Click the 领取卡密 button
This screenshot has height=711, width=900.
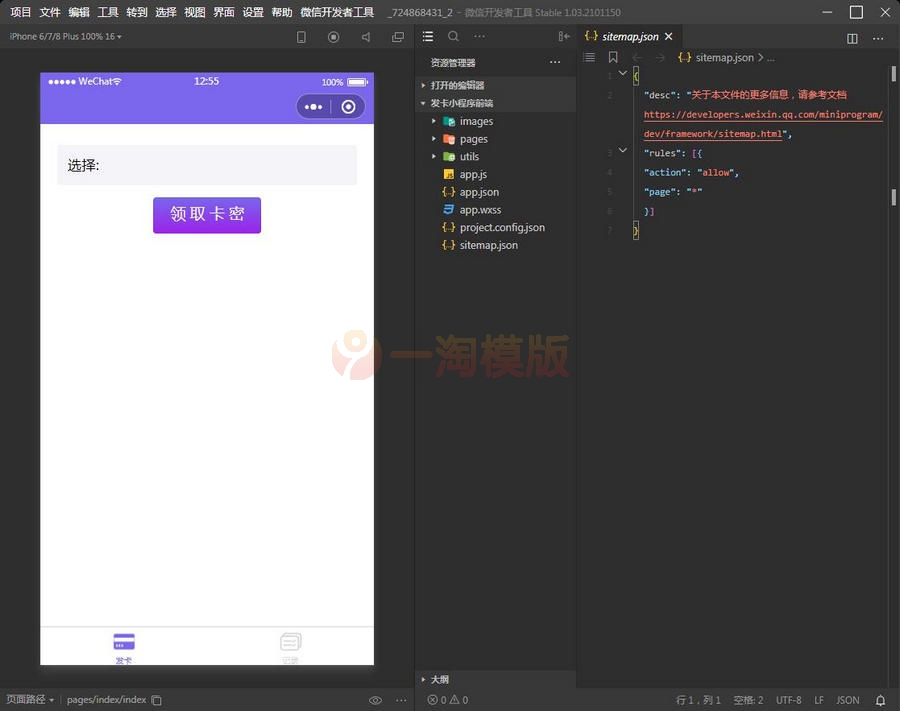pyautogui.click(x=207, y=215)
